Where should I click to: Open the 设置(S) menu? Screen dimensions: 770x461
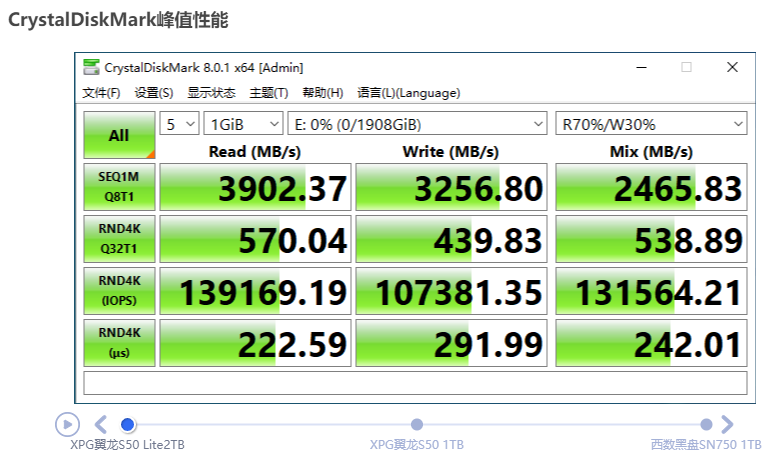[154, 93]
